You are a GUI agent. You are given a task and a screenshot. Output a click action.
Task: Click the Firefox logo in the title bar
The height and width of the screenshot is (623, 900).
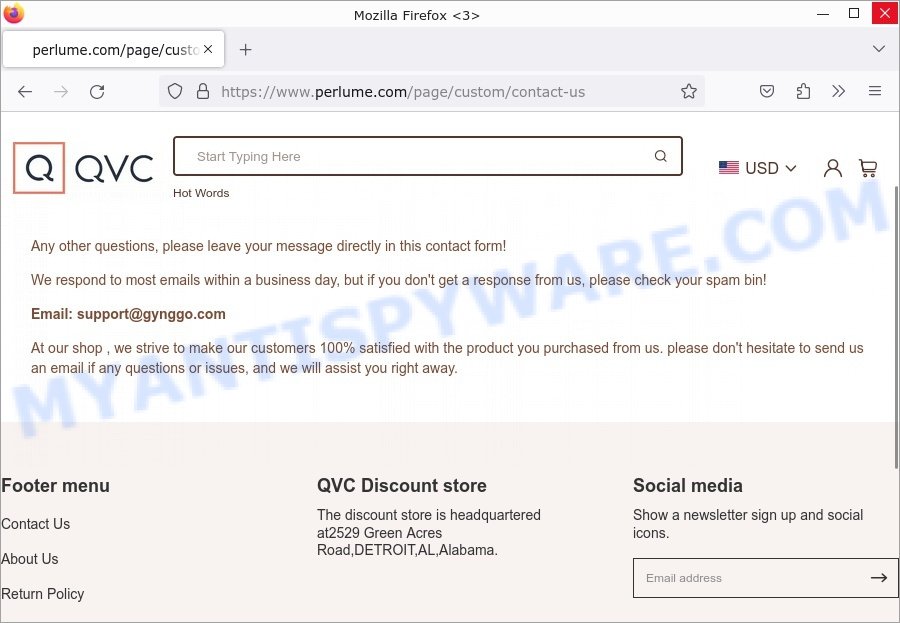14,13
